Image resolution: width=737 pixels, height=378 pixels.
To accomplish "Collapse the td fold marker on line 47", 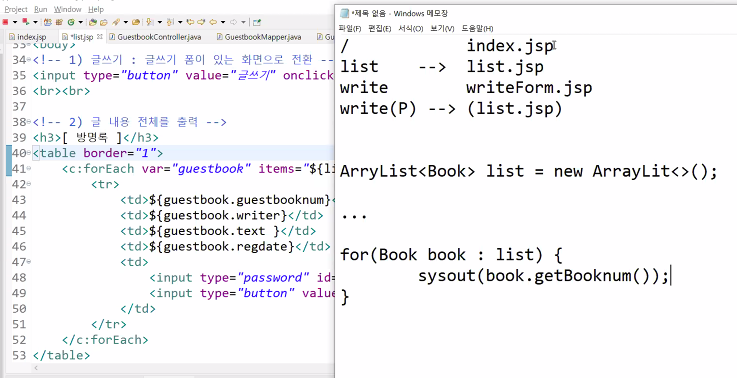I will [x=29, y=262].
